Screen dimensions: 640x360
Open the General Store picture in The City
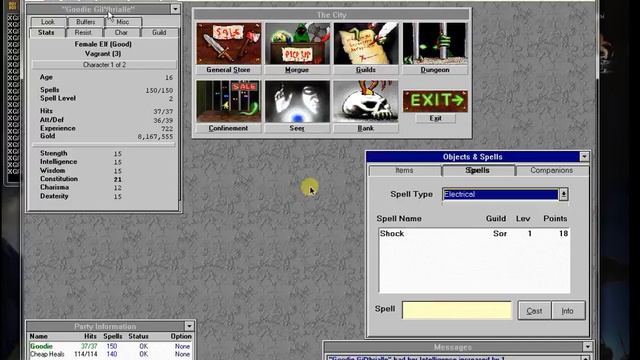[229, 44]
